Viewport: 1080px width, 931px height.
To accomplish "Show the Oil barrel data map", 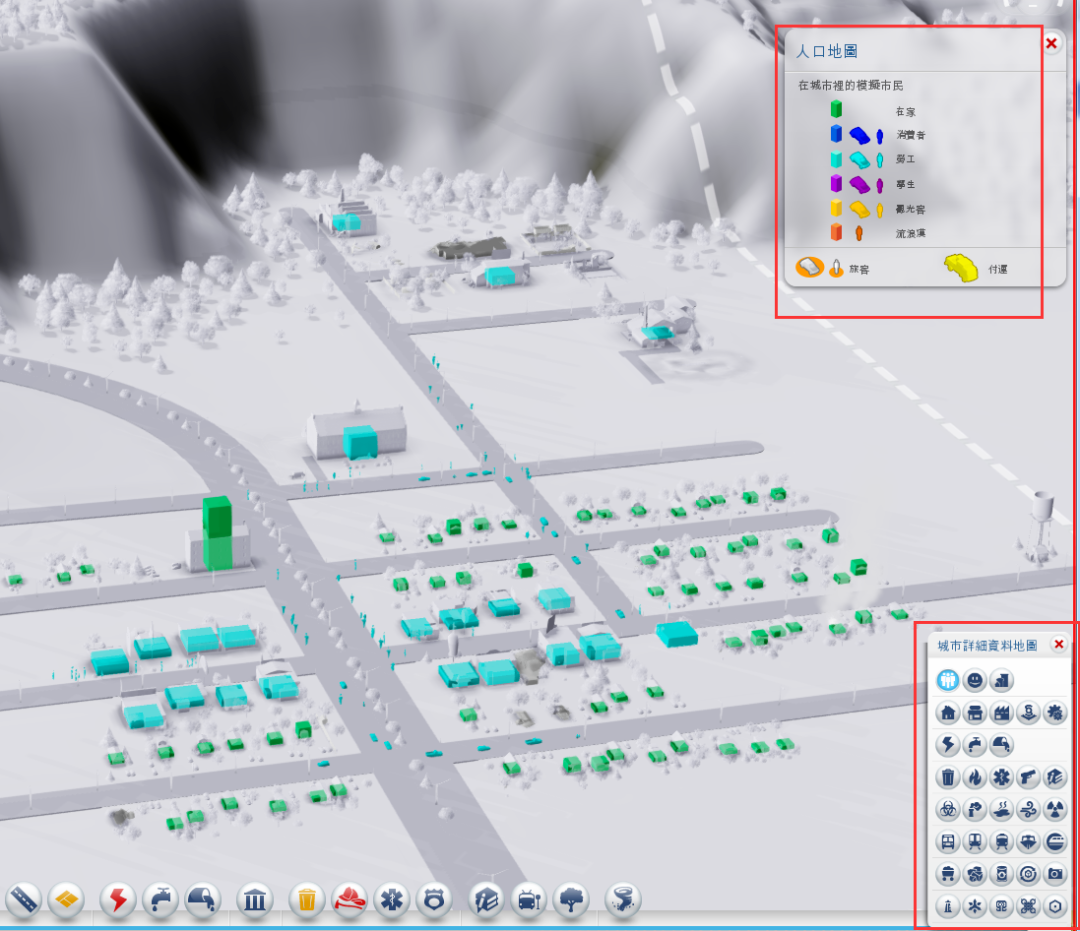I will pyautogui.click(x=1001, y=874).
